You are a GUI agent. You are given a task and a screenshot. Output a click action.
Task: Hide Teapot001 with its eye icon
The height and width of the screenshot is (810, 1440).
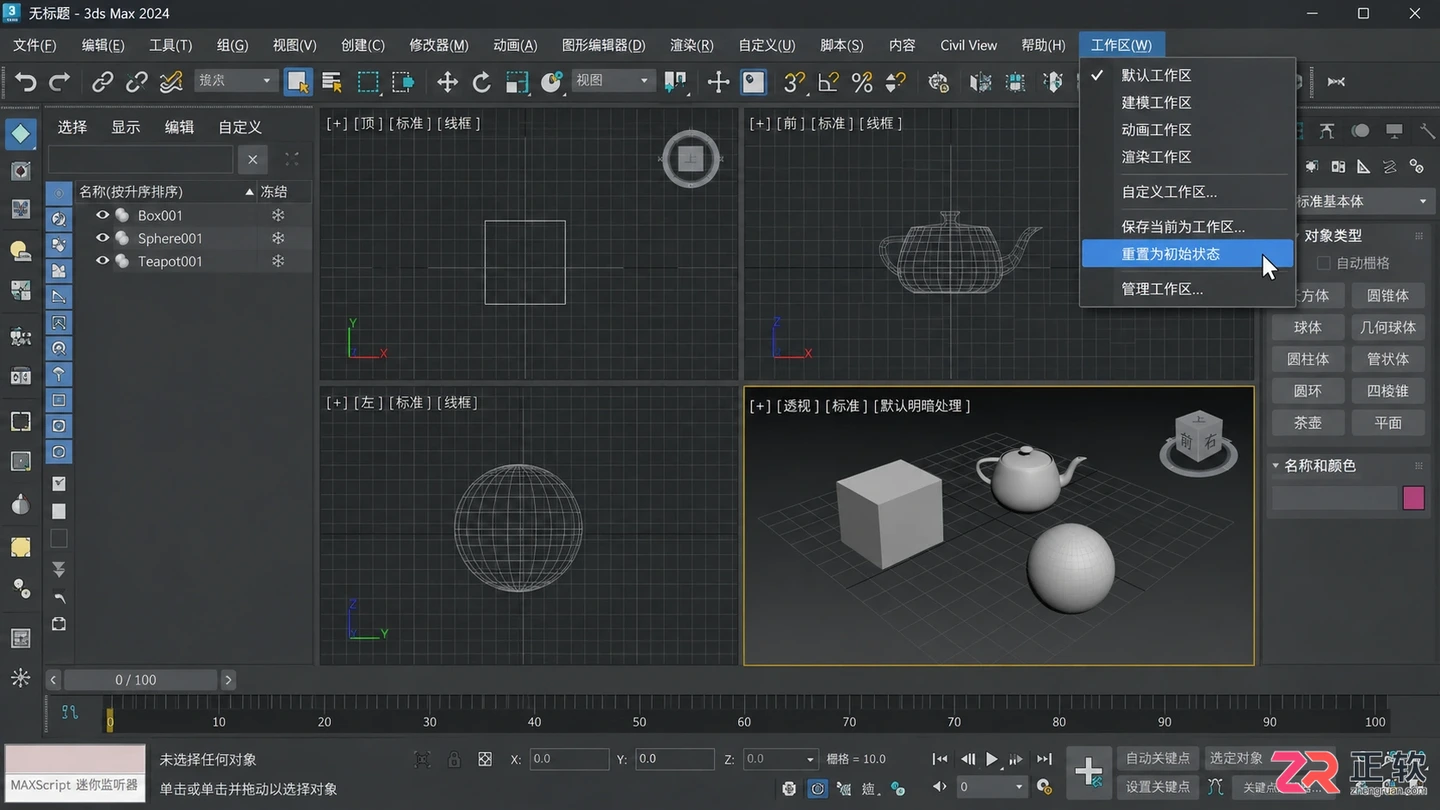[102, 261]
